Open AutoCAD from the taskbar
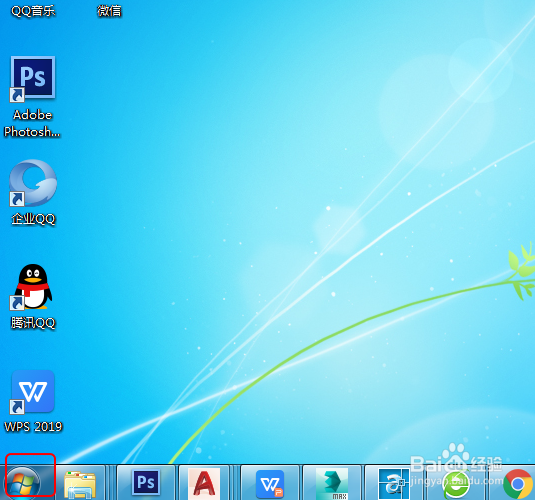This screenshot has width=535, height=500. tap(204, 483)
